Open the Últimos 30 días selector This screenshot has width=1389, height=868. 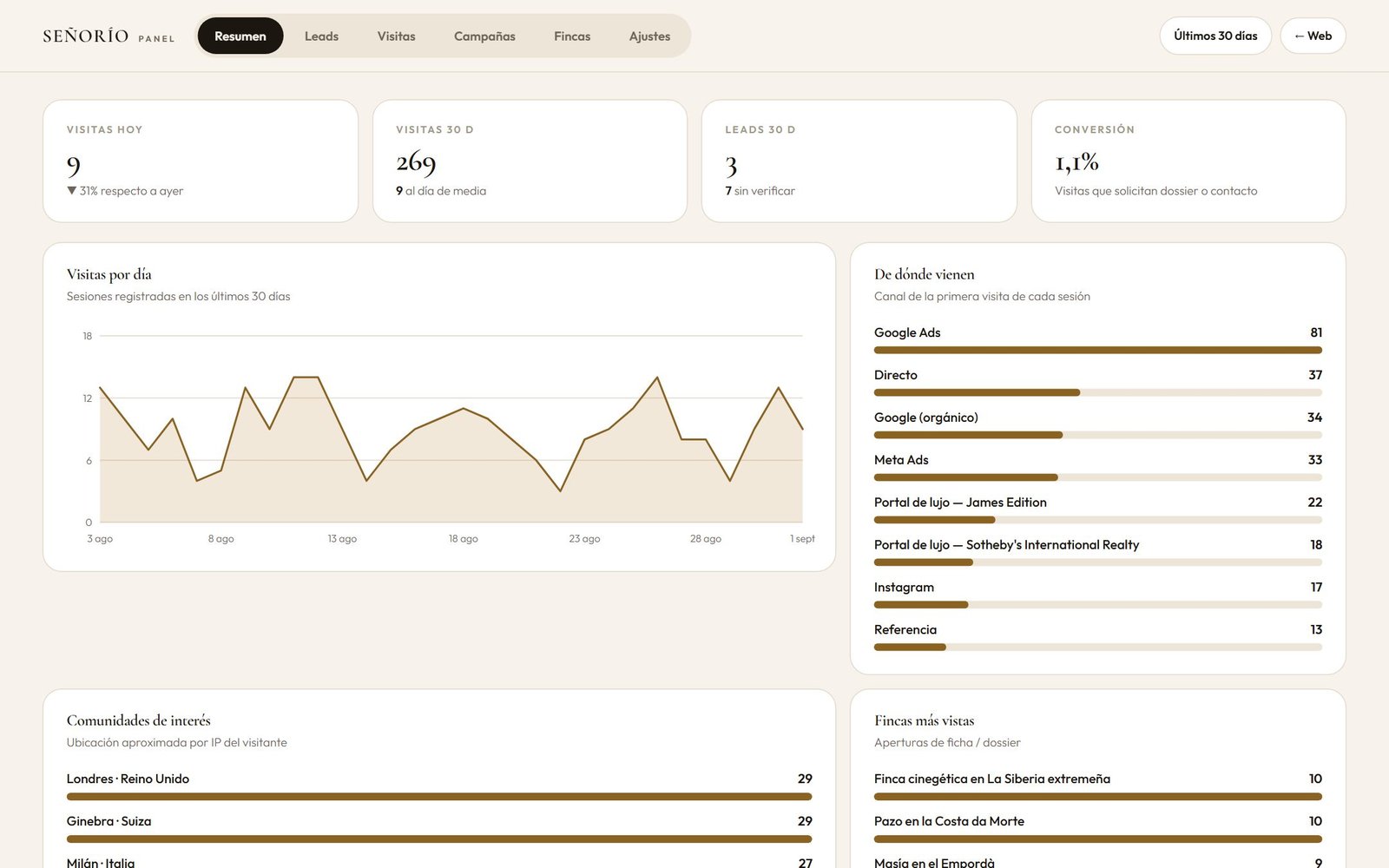[x=1215, y=36]
